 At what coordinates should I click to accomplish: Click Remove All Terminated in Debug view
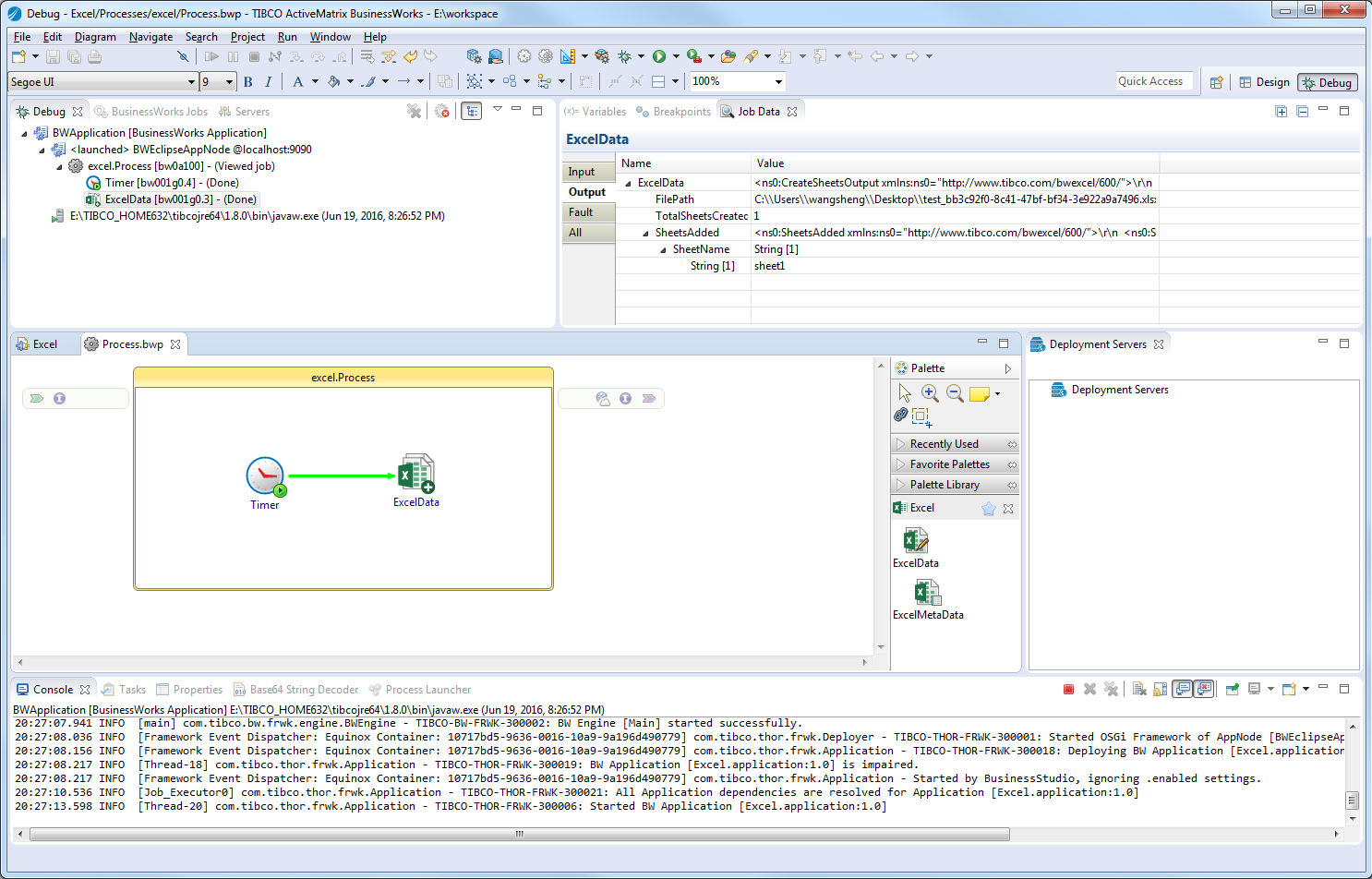(x=414, y=111)
